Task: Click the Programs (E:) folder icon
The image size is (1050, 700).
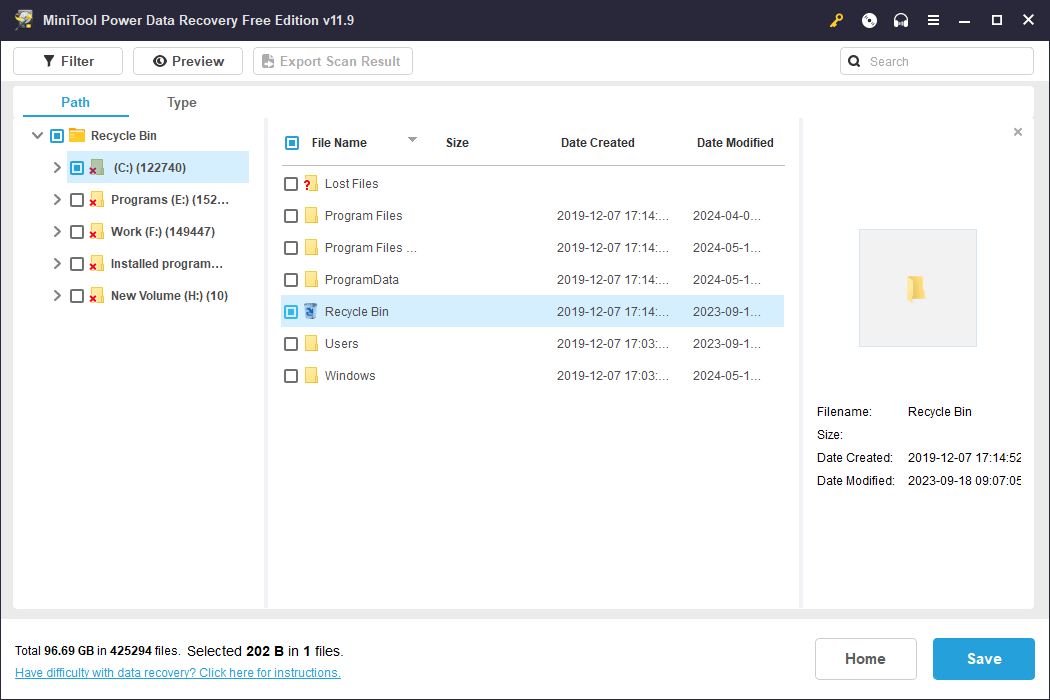Action: 96,200
